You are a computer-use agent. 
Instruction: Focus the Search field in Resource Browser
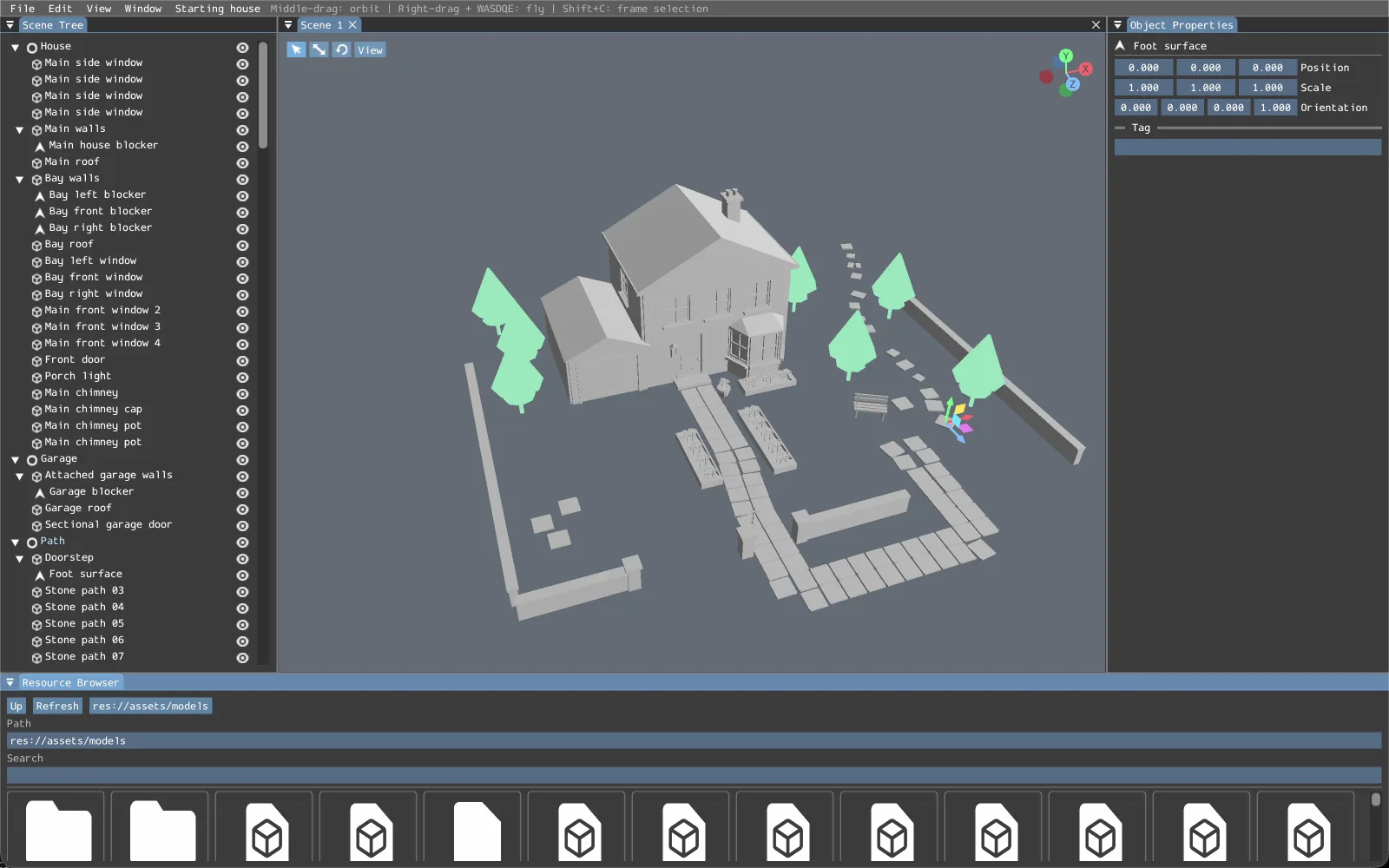click(x=694, y=775)
